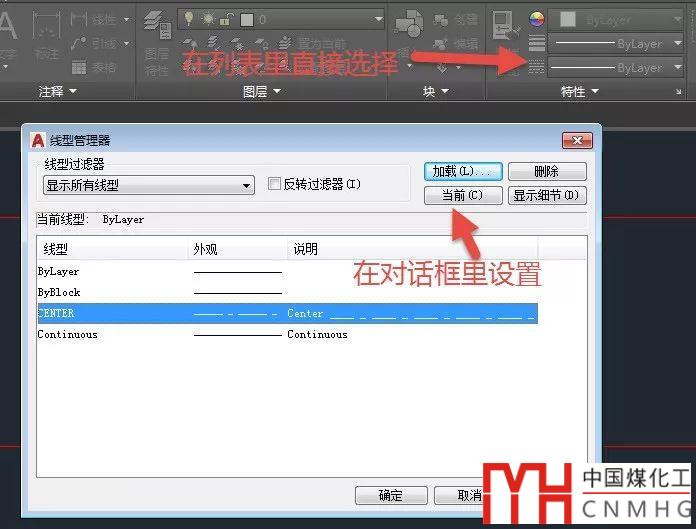The image size is (696, 529).
Task: Click the Leader (引线) icon
Action: click(79, 43)
